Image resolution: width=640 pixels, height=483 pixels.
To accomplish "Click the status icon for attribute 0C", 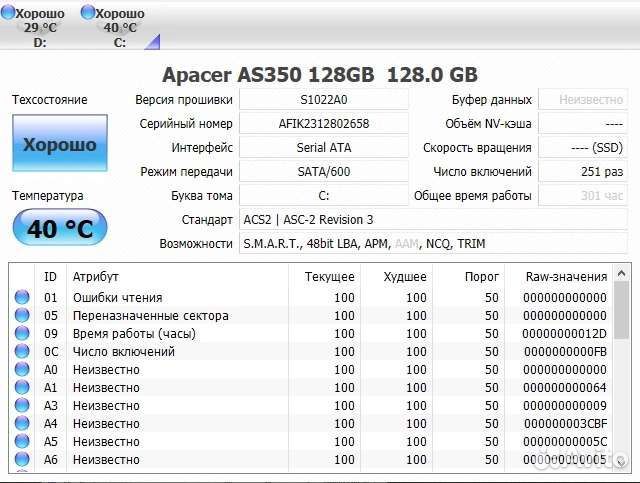I will coord(22,351).
